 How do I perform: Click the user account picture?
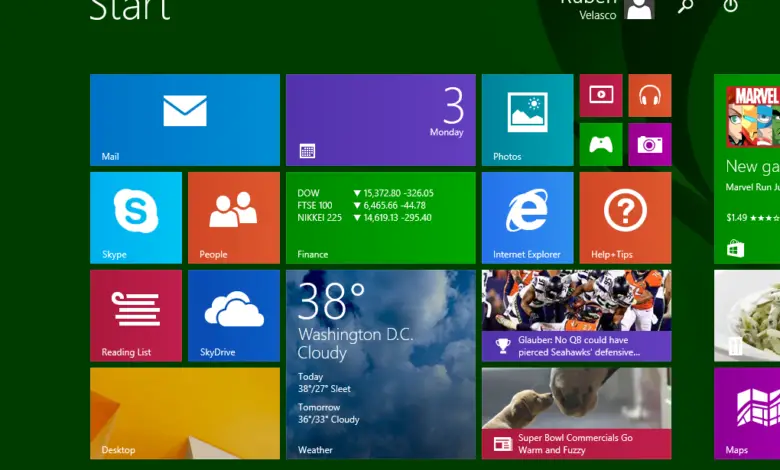[x=639, y=9]
